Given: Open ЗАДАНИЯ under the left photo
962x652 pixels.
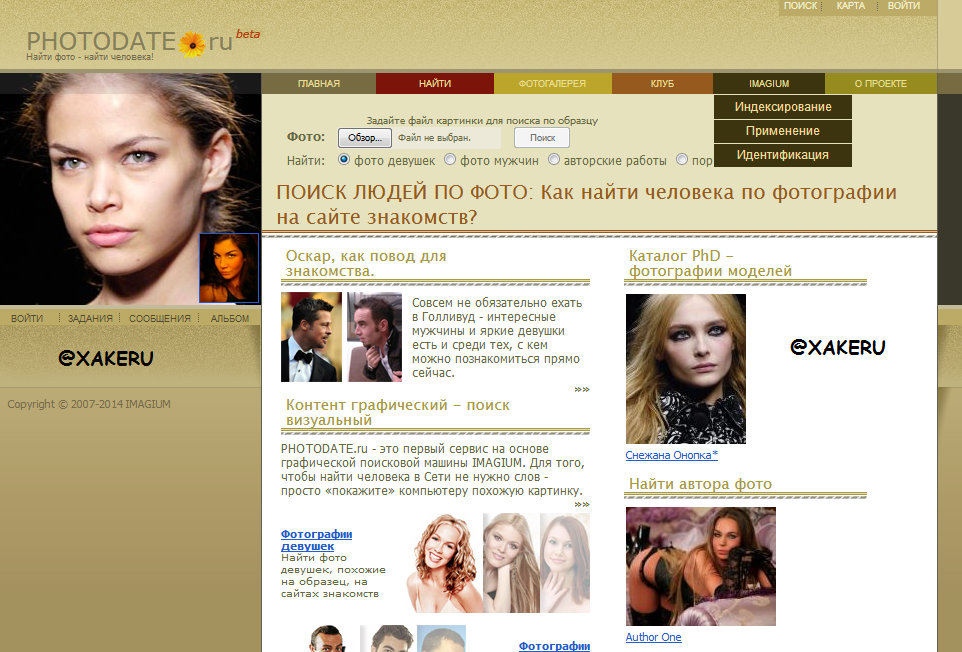Looking at the screenshot, I should [90, 318].
